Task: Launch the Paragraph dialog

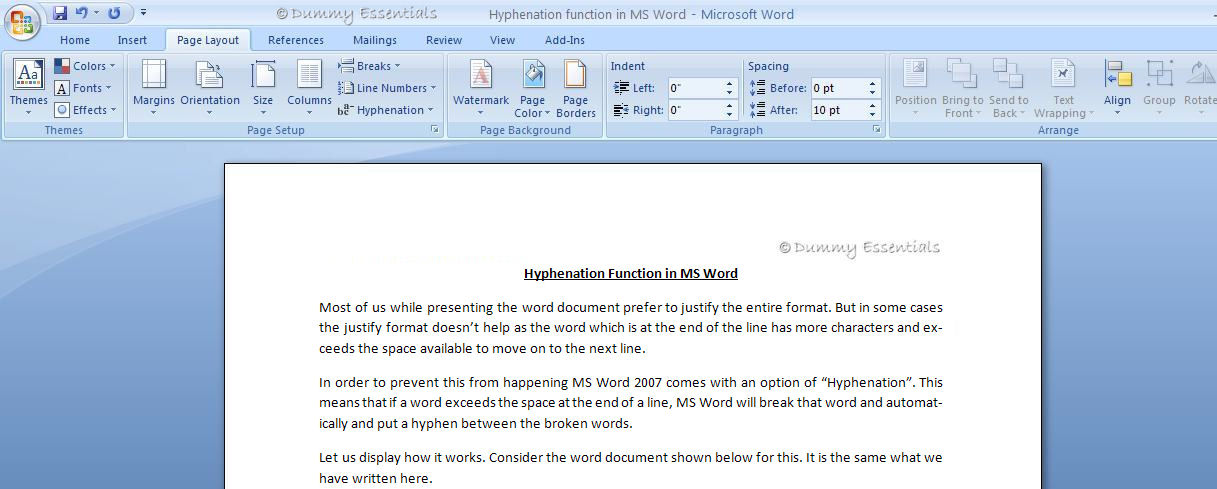Action: [x=876, y=130]
